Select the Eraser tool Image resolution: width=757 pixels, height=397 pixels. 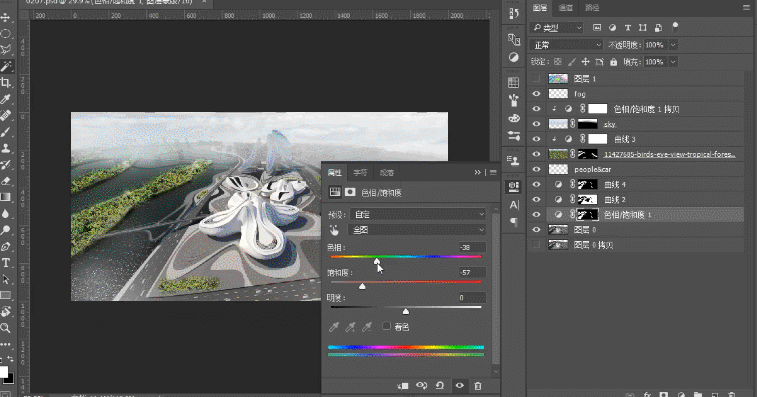point(6,181)
